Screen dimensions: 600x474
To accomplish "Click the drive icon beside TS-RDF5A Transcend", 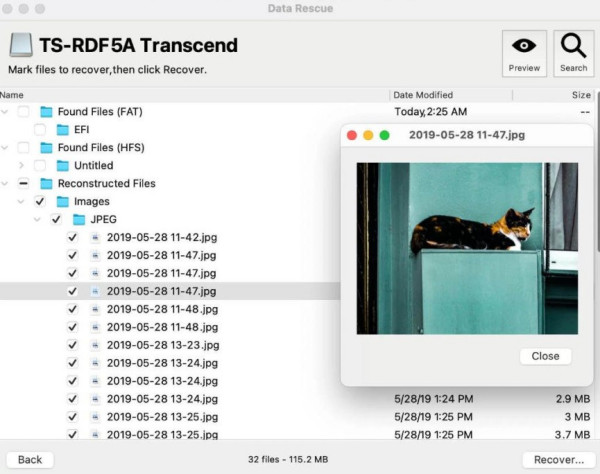I will (20, 45).
